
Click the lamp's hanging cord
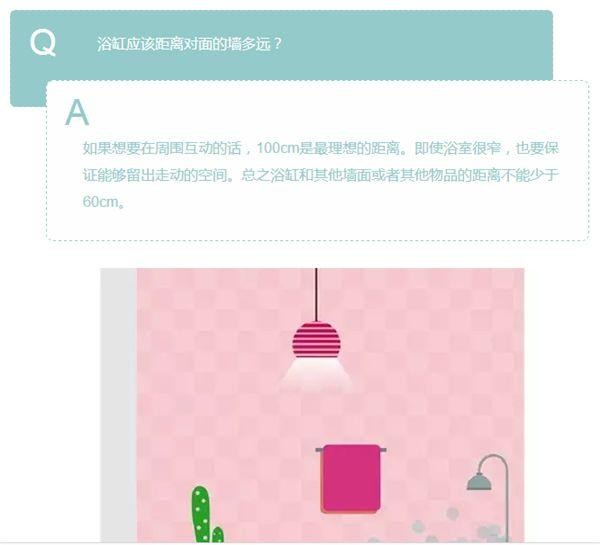[x=316, y=295]
